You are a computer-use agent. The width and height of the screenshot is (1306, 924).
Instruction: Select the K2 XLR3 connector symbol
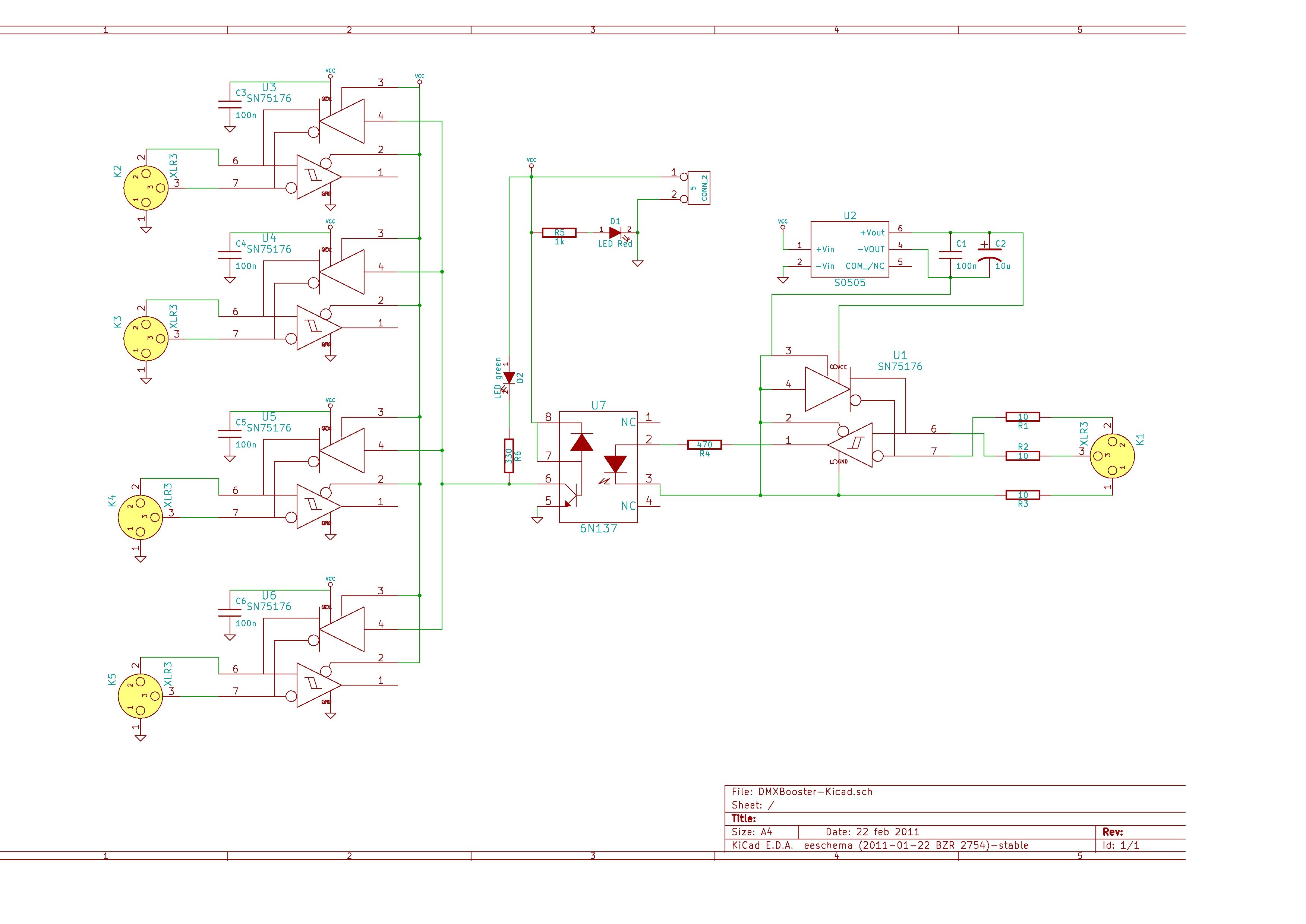147,188
